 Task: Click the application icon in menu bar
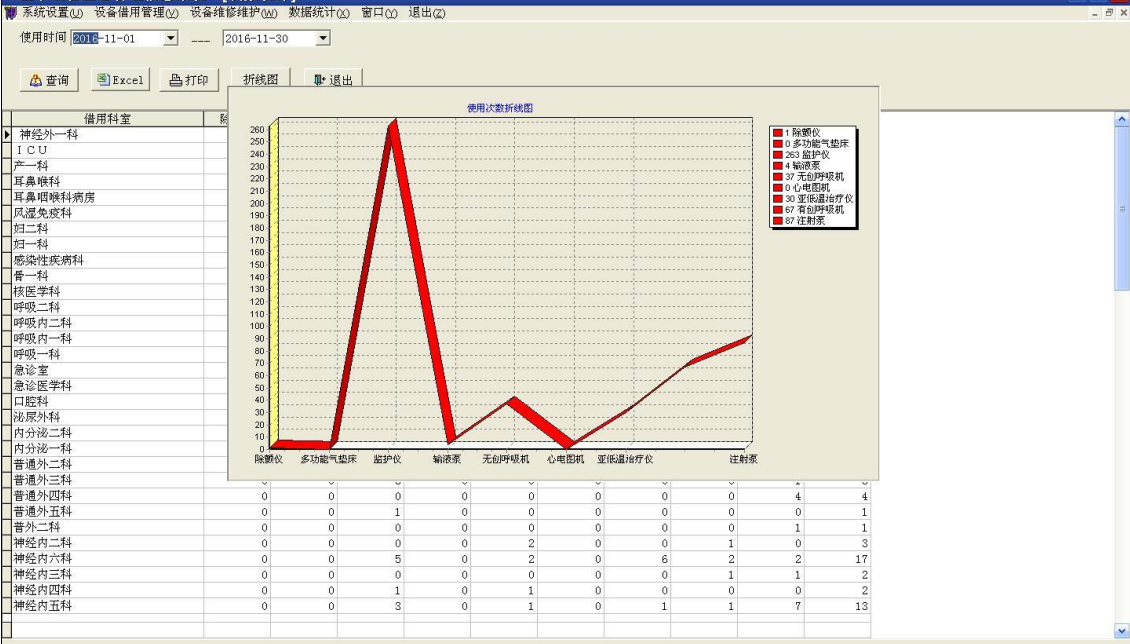click(10, 12)
